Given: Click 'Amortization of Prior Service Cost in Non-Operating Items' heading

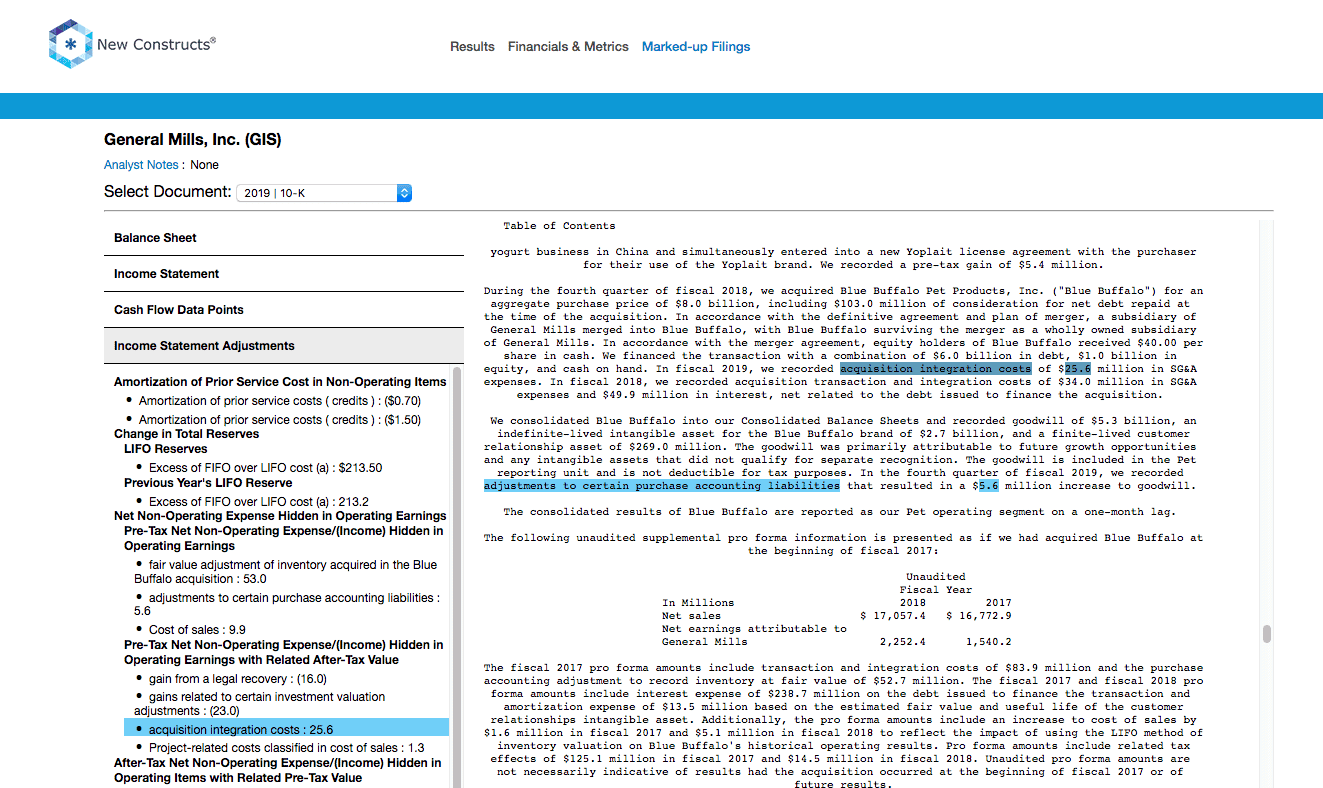Looking at the screenshot, I should 280,382.
